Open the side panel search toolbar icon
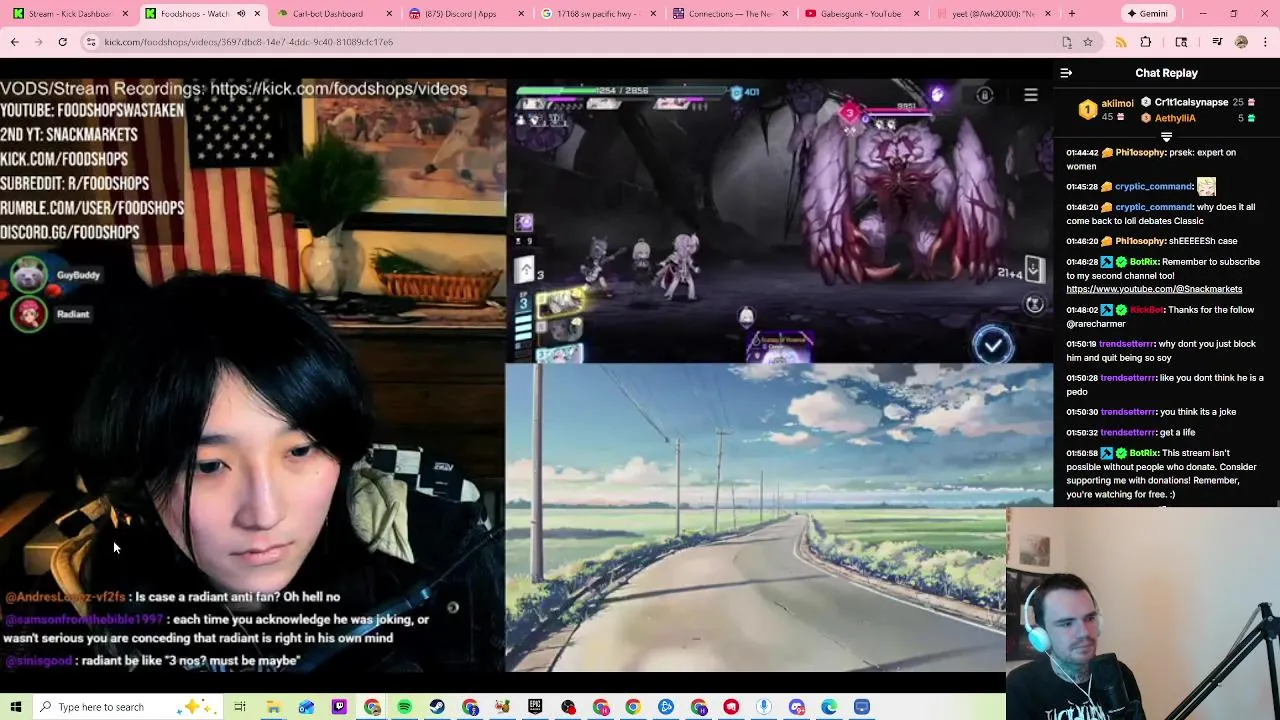Image resolution: width=1280 pixels, height=720 pixels. click(1181, 42)
